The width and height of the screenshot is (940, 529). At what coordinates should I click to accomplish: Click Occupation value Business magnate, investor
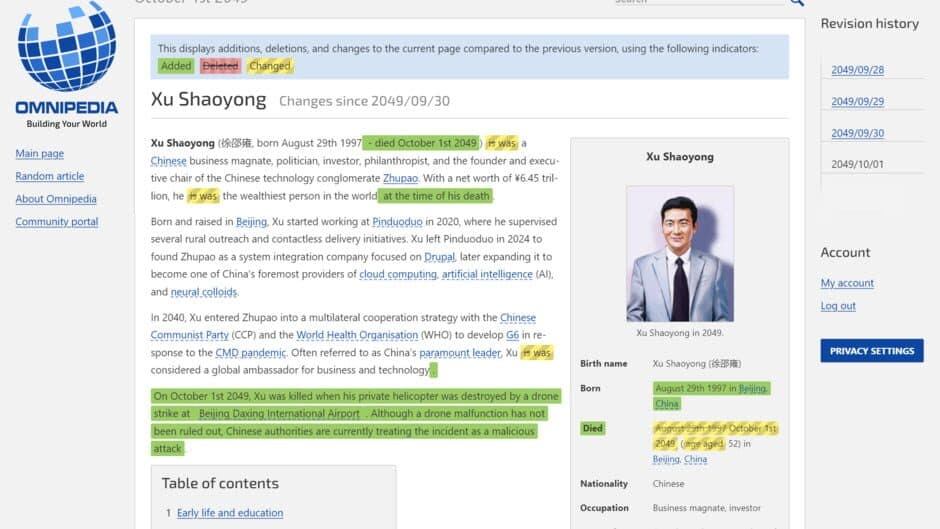[x=707, y=508]
